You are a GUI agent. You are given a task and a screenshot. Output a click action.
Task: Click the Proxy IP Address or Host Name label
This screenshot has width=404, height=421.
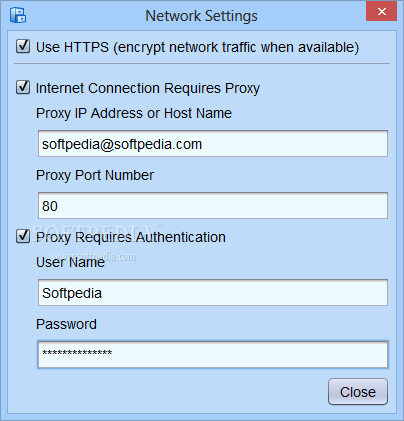(134, 113)
